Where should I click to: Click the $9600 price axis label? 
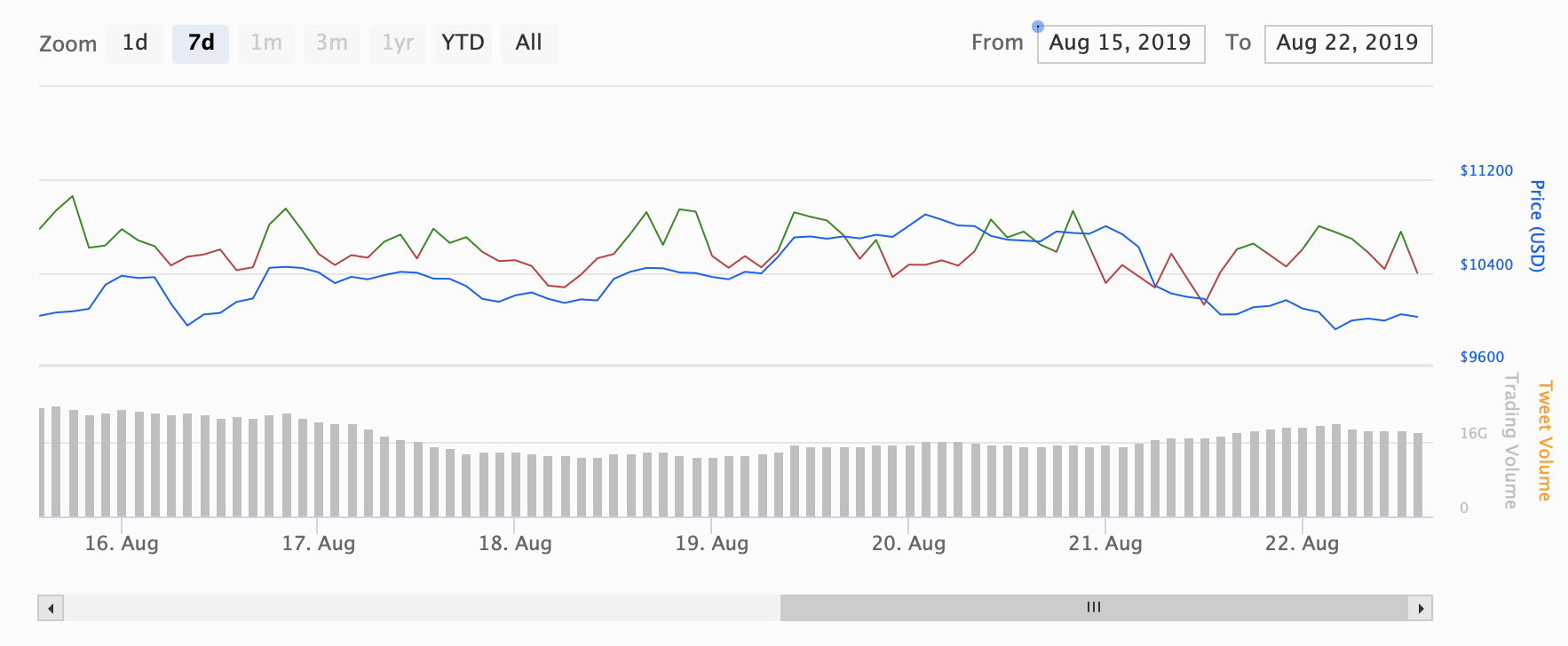click(x=1482, y=357)
